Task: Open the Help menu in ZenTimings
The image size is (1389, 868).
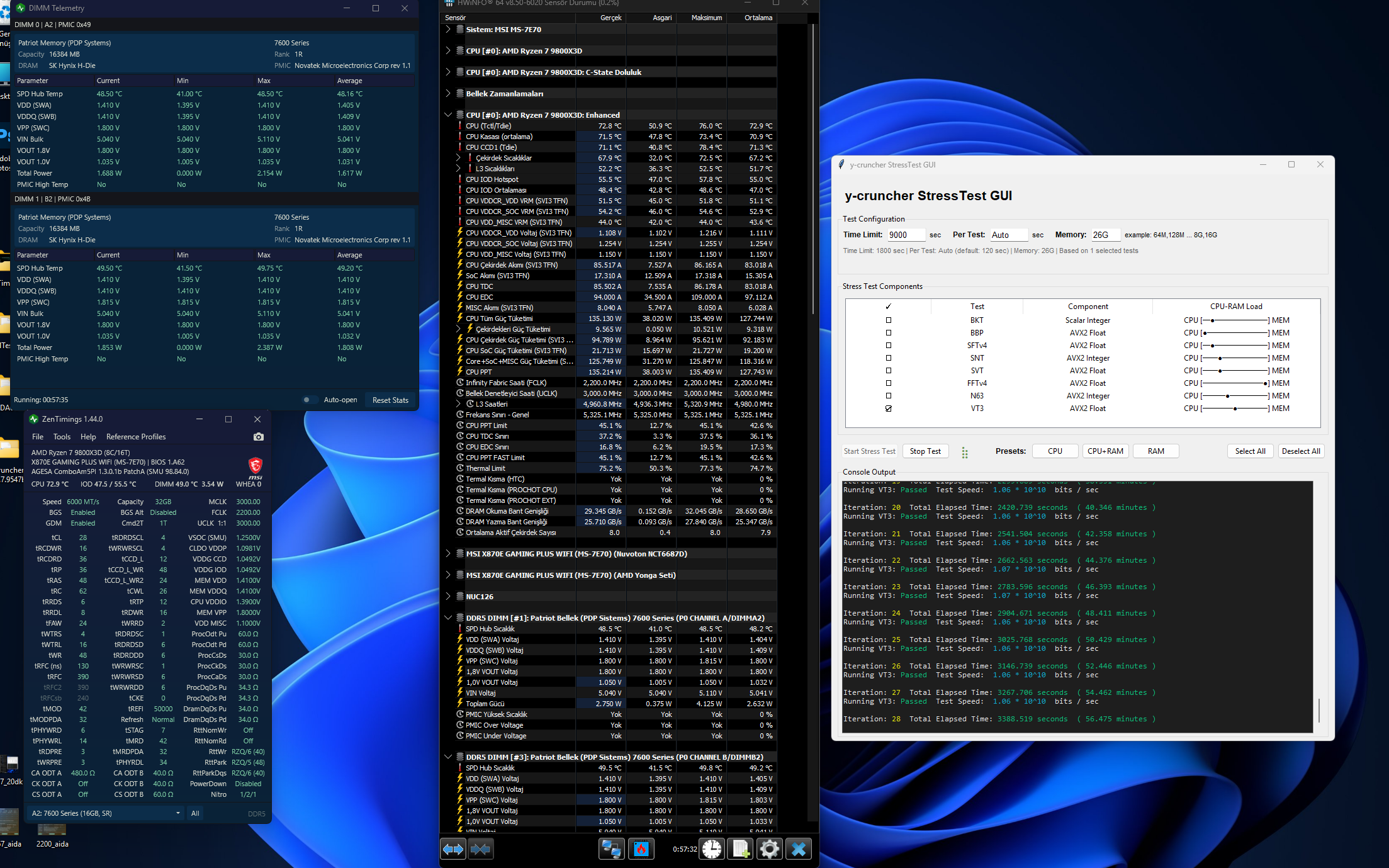Action: pos(88,437)
